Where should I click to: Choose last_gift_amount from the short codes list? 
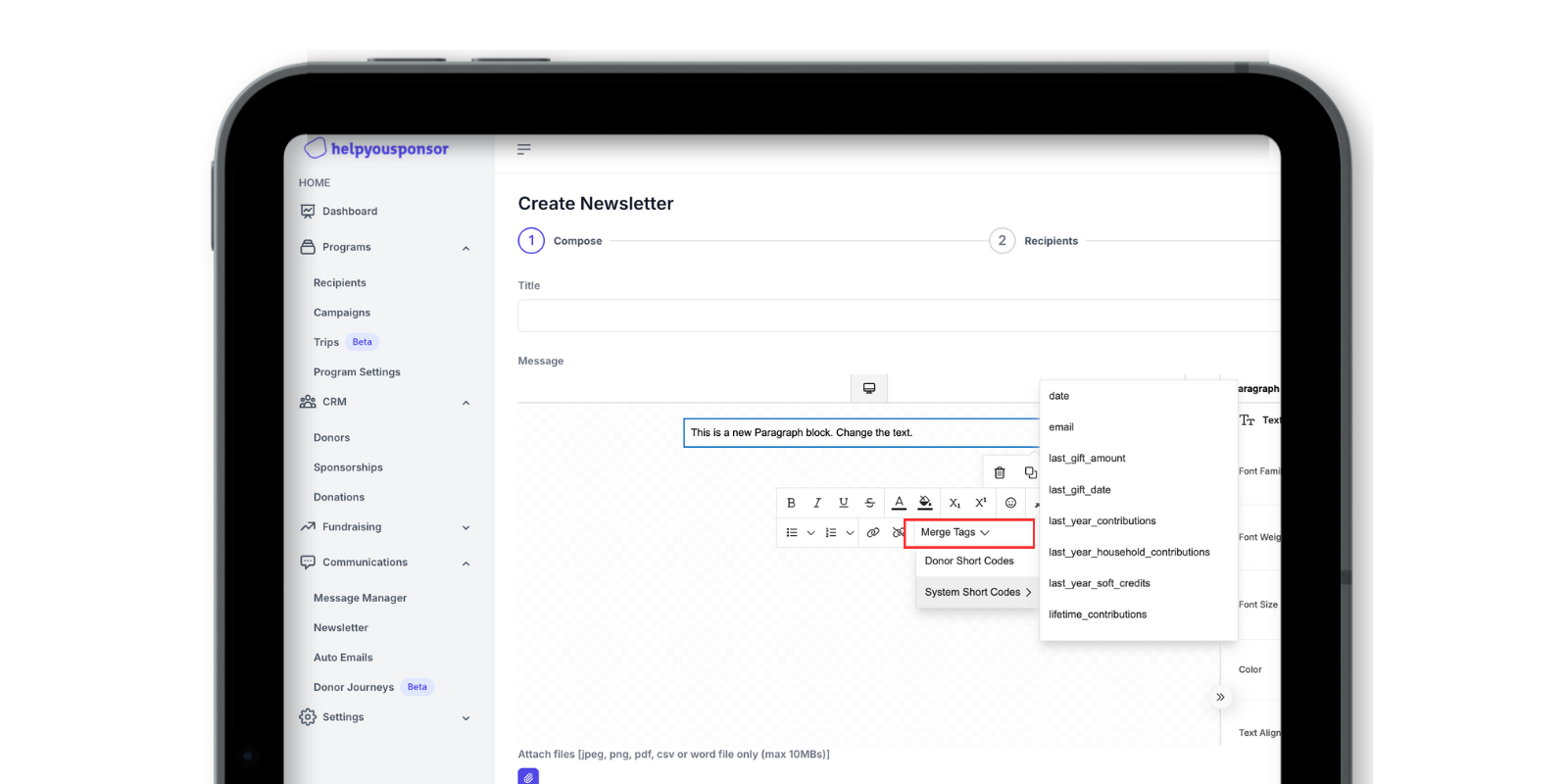tap(1087, 459)
